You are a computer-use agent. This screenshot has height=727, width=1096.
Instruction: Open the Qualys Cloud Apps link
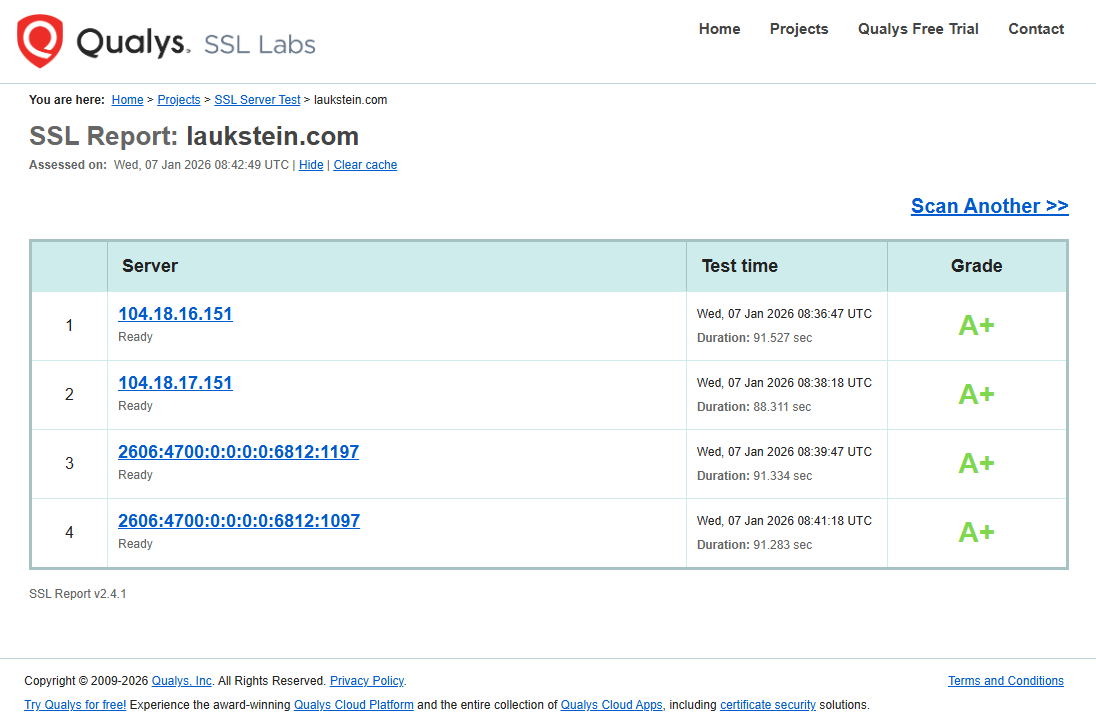612,705
